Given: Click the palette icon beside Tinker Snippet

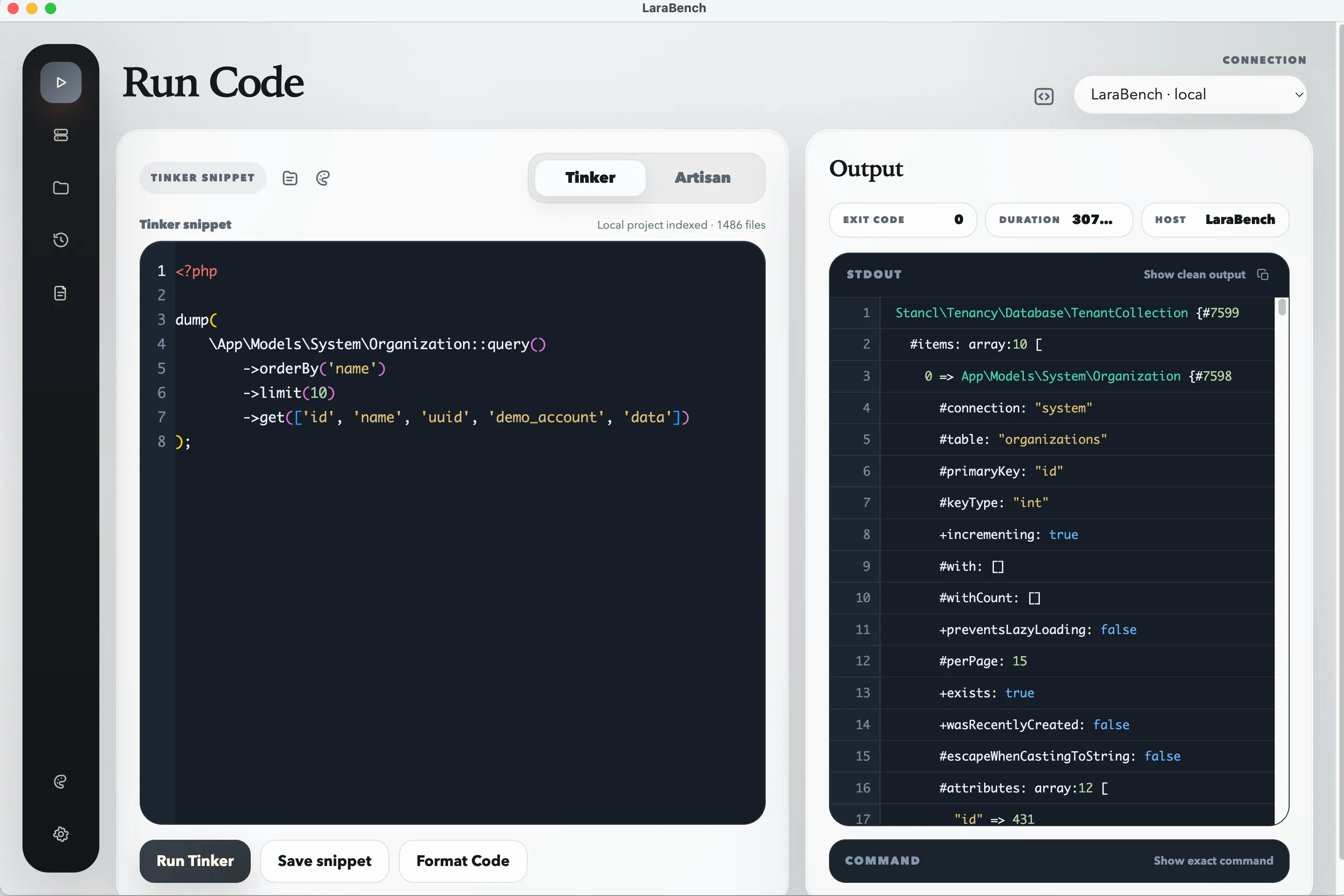Looking at the screenshot, I should point(323,178).
